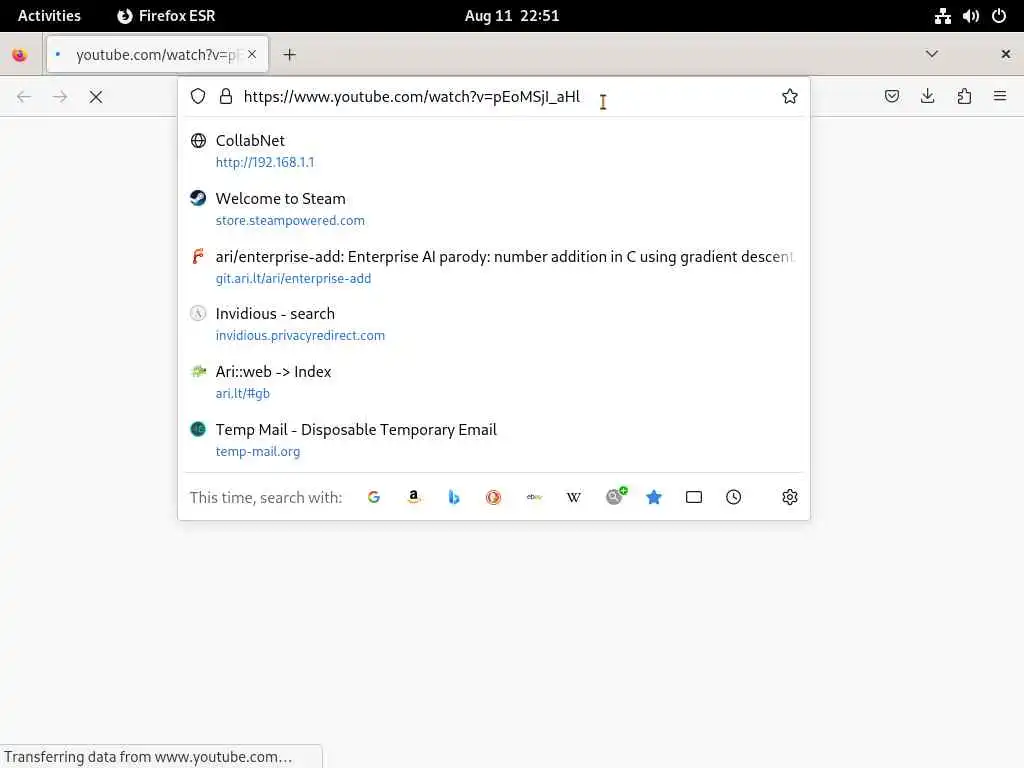Click the volume speaker icon
Screen dimensions: 1024x768
coord(970,16)
